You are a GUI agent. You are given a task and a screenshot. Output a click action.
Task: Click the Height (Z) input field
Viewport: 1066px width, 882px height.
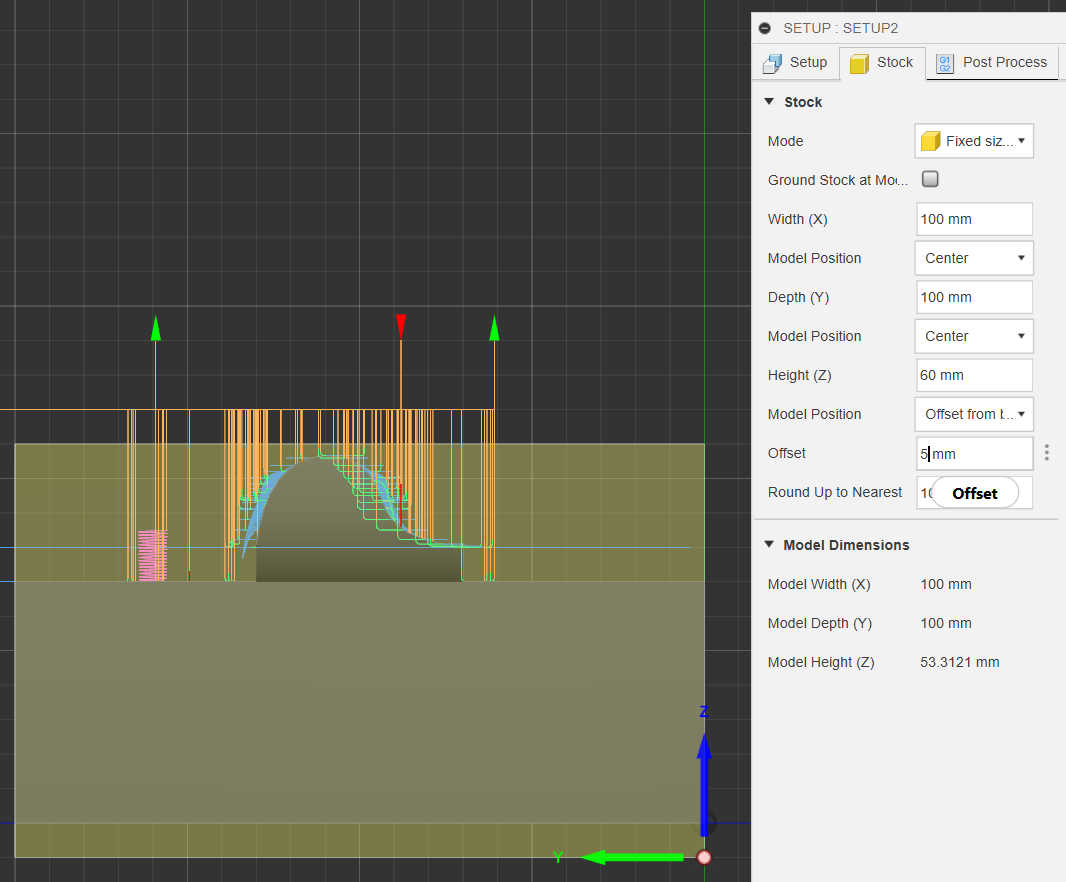coord(974,375)
